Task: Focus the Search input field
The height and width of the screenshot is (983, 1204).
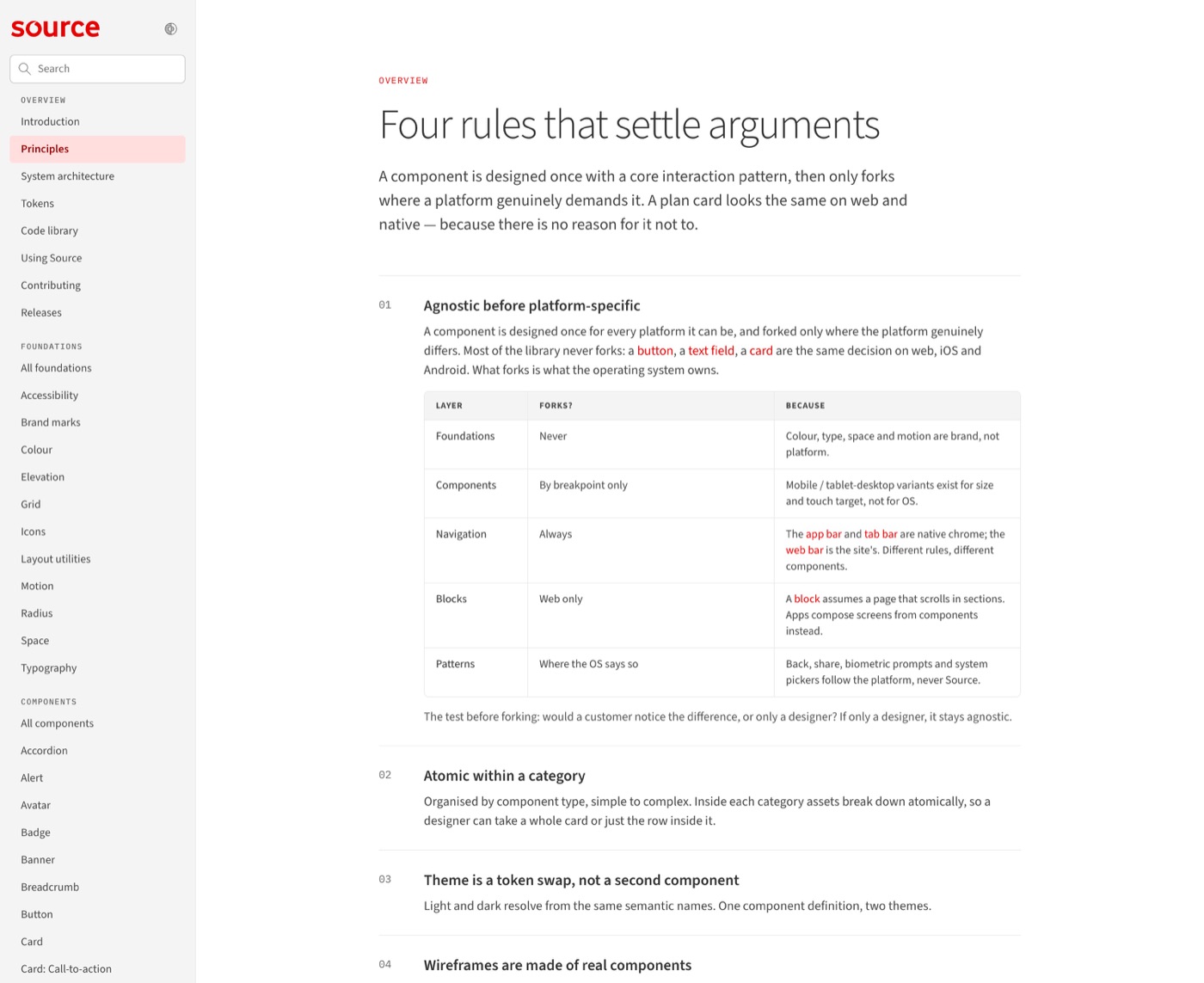Action: pyautogui.click(x=97, y=69)
